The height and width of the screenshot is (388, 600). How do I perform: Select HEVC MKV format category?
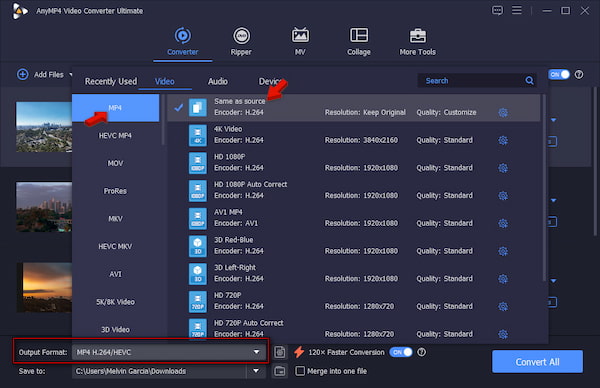(115, 246)
